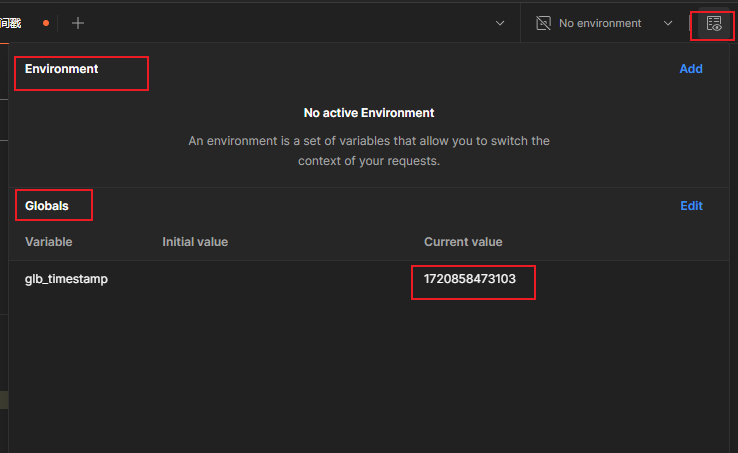
Task: Select the glb_timestamp variable name
Action: pos(66,279)
